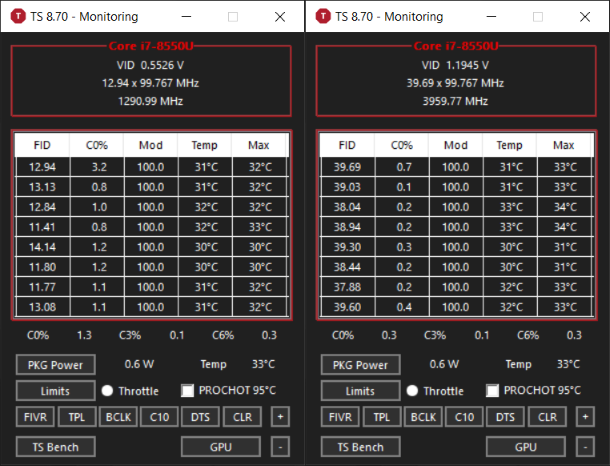Select FID value 37.88 in right table
The height and width of the screenshot is (466, 610).
click(x=347, y=287)
